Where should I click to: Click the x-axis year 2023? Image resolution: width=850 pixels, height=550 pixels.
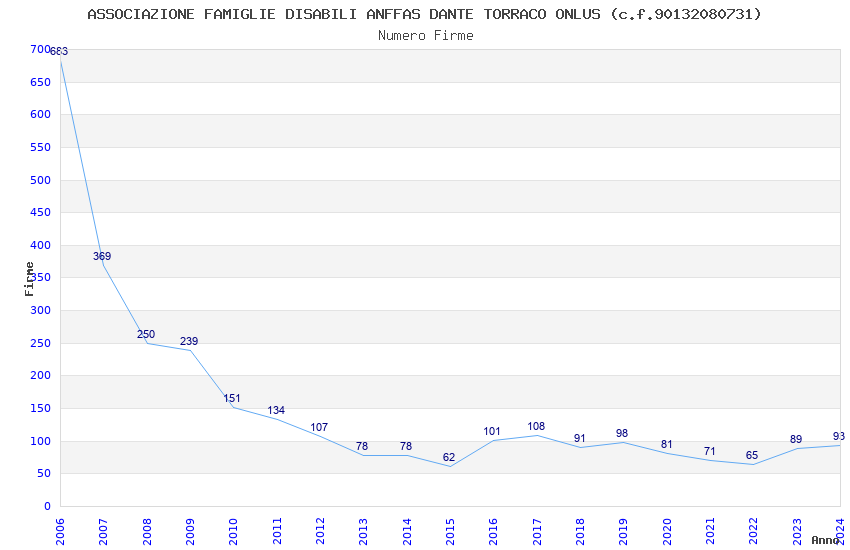[797, 532]
